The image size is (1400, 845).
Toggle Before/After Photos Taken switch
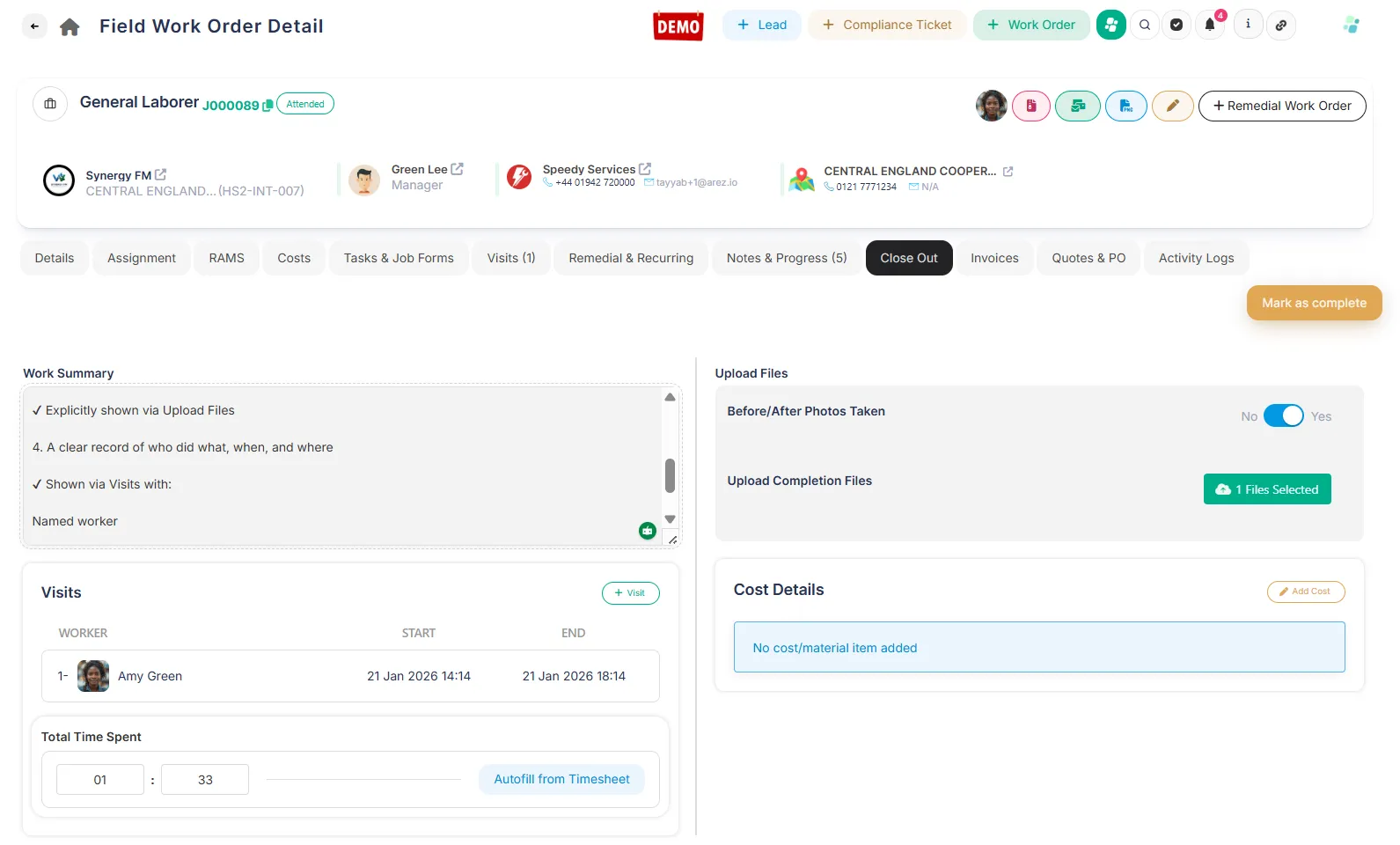coord(1283,416)
